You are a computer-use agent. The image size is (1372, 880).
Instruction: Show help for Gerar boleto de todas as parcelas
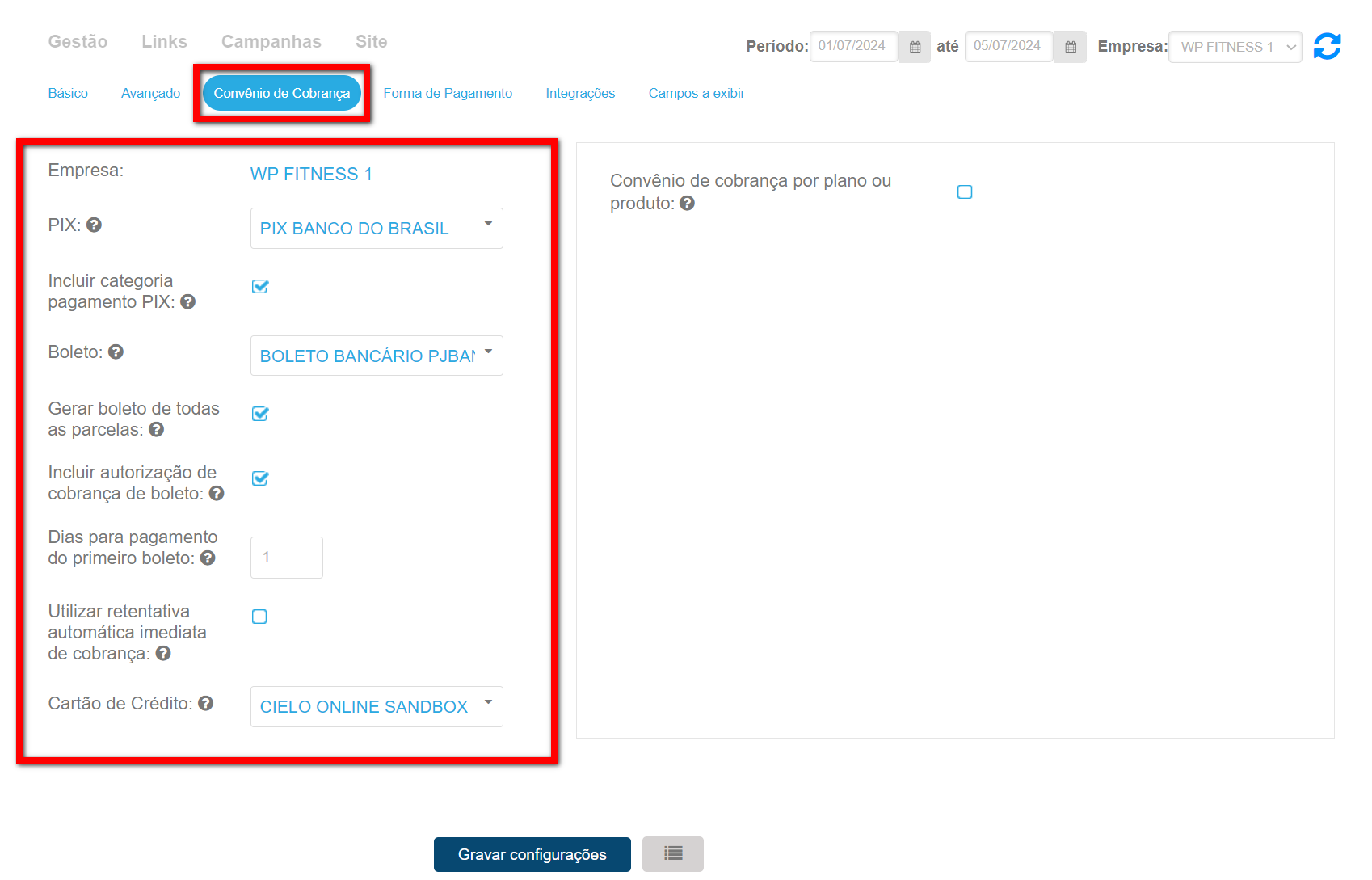point(156,429)
